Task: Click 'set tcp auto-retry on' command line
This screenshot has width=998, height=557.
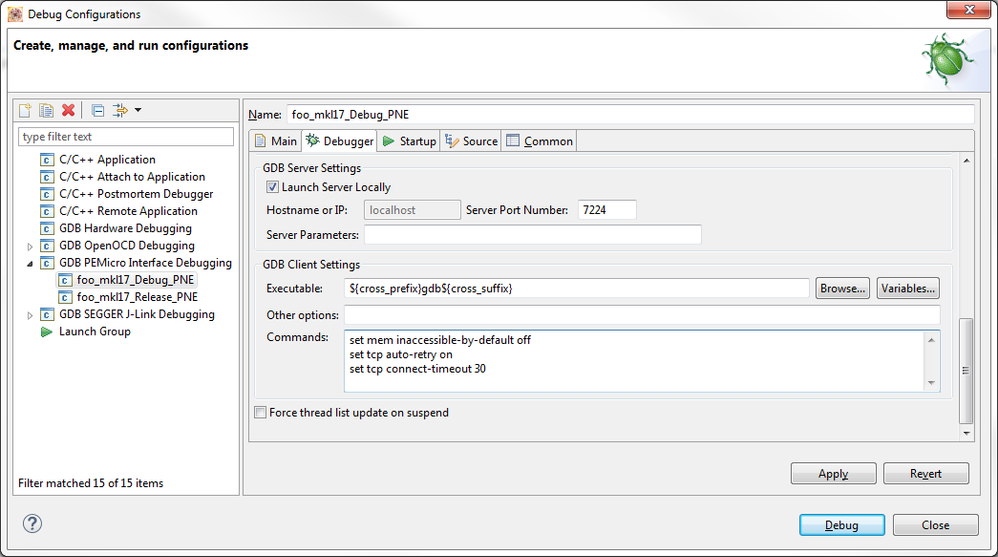Action: (401, 355)
